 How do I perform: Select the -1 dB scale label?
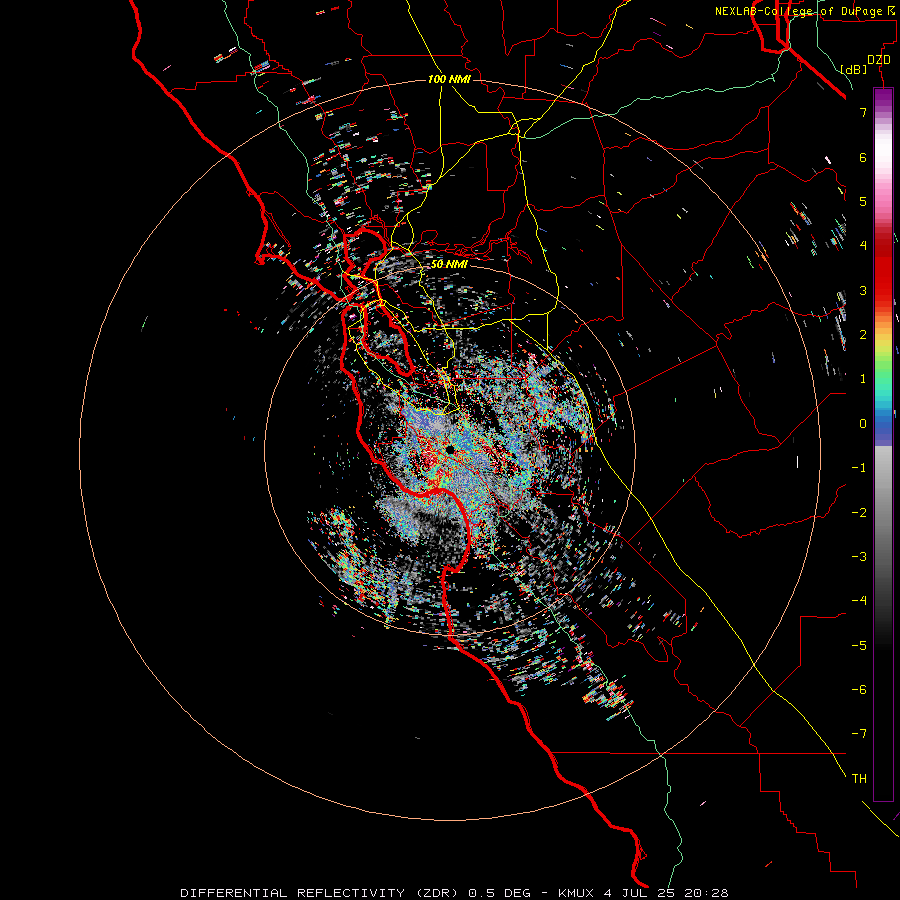tap(859, 468)
